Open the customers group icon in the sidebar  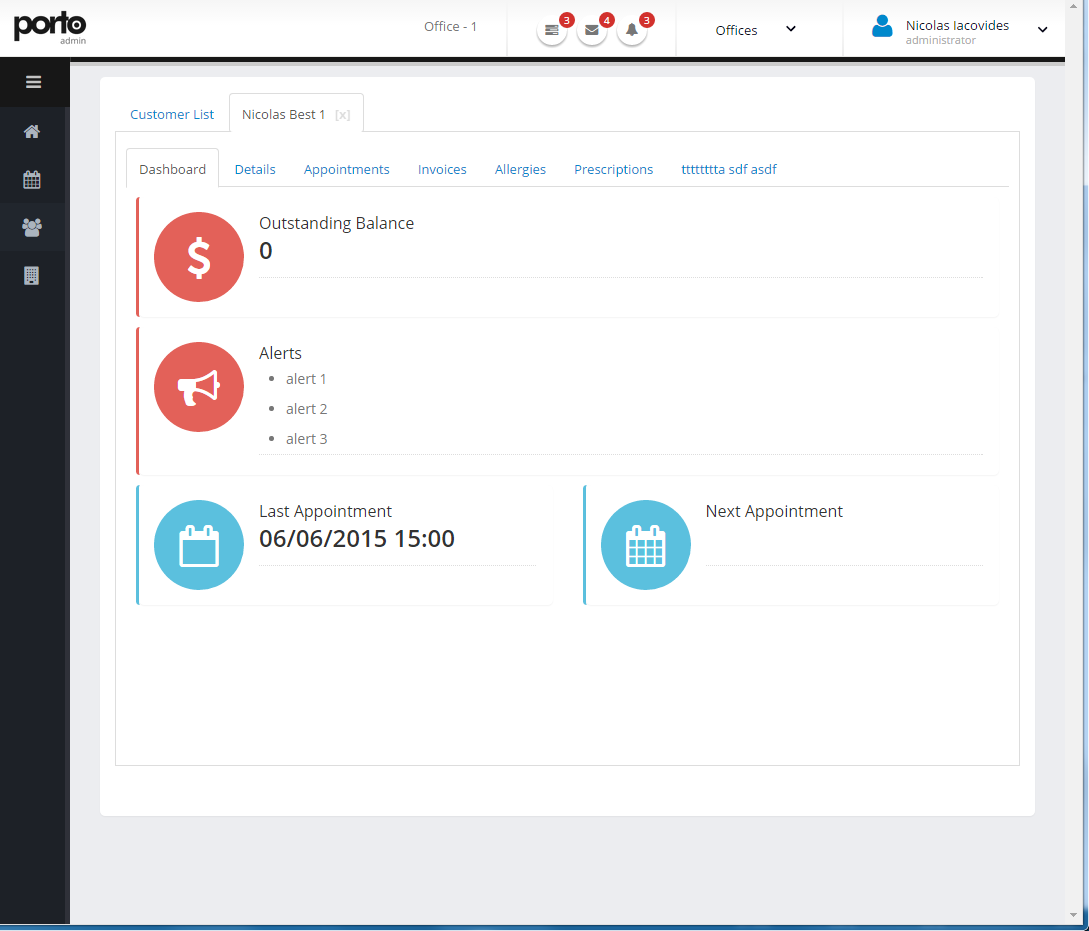point(32,227)
